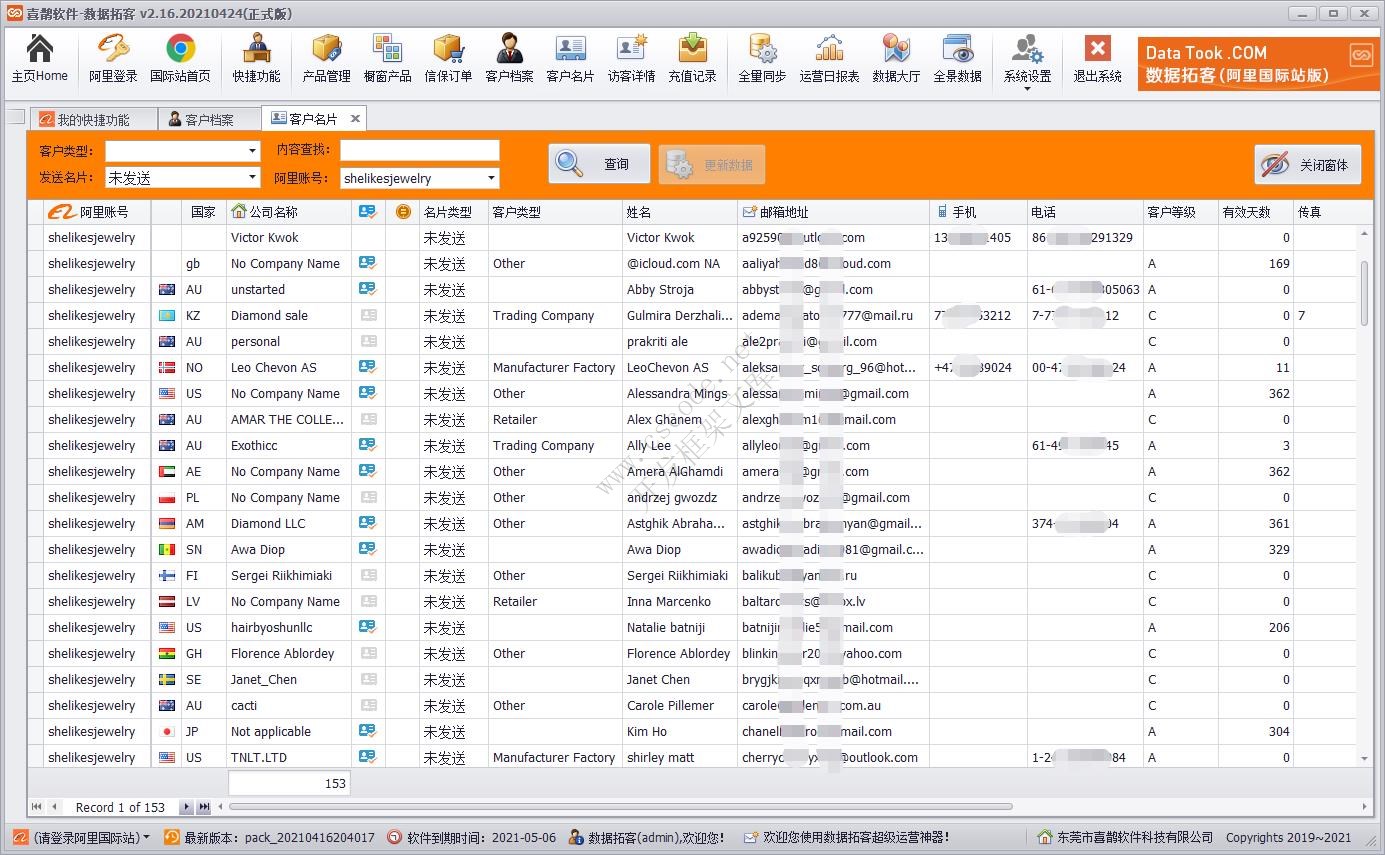1385x855 pixels.
Task: Click card icon in Exothicc row
Action: 368,445
